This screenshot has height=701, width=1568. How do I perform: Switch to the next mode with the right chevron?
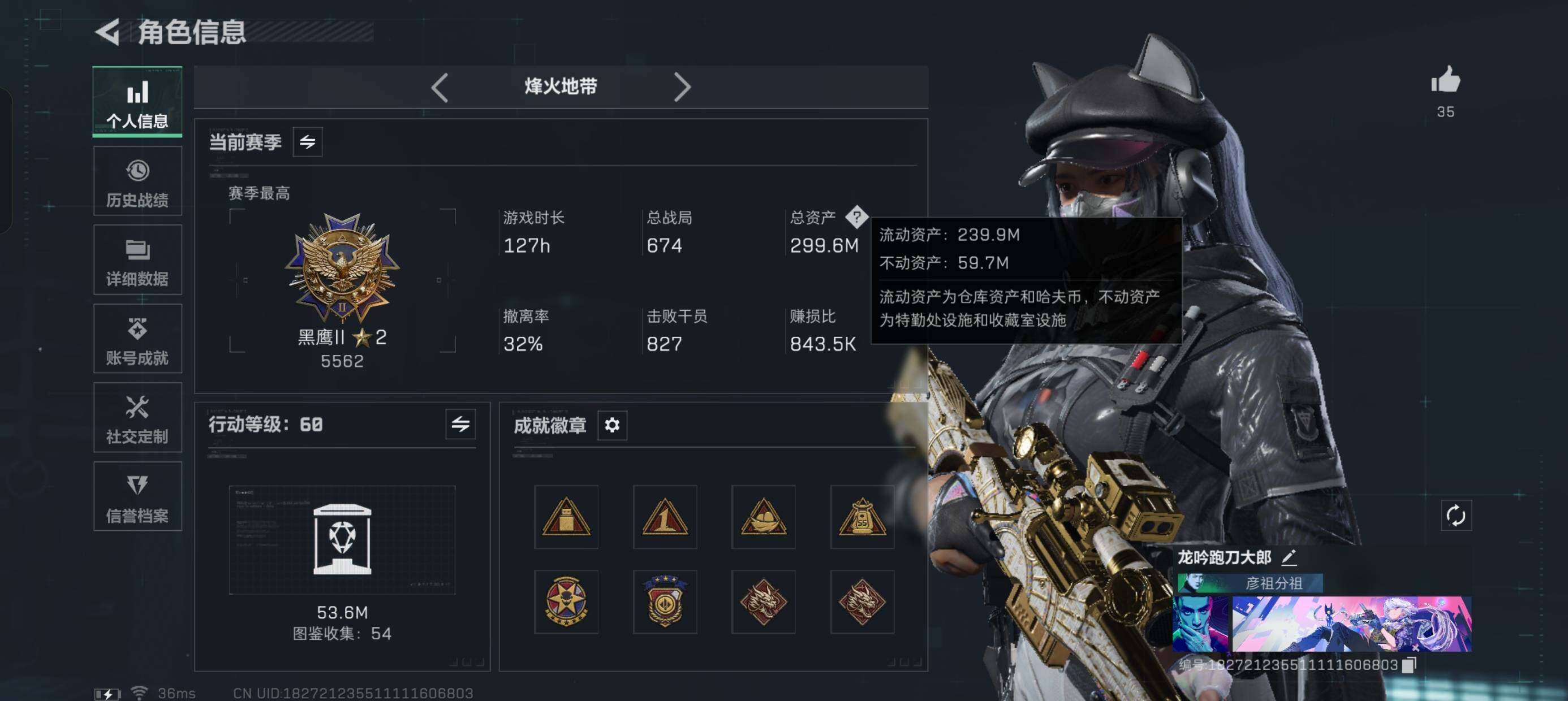[682, 88]
